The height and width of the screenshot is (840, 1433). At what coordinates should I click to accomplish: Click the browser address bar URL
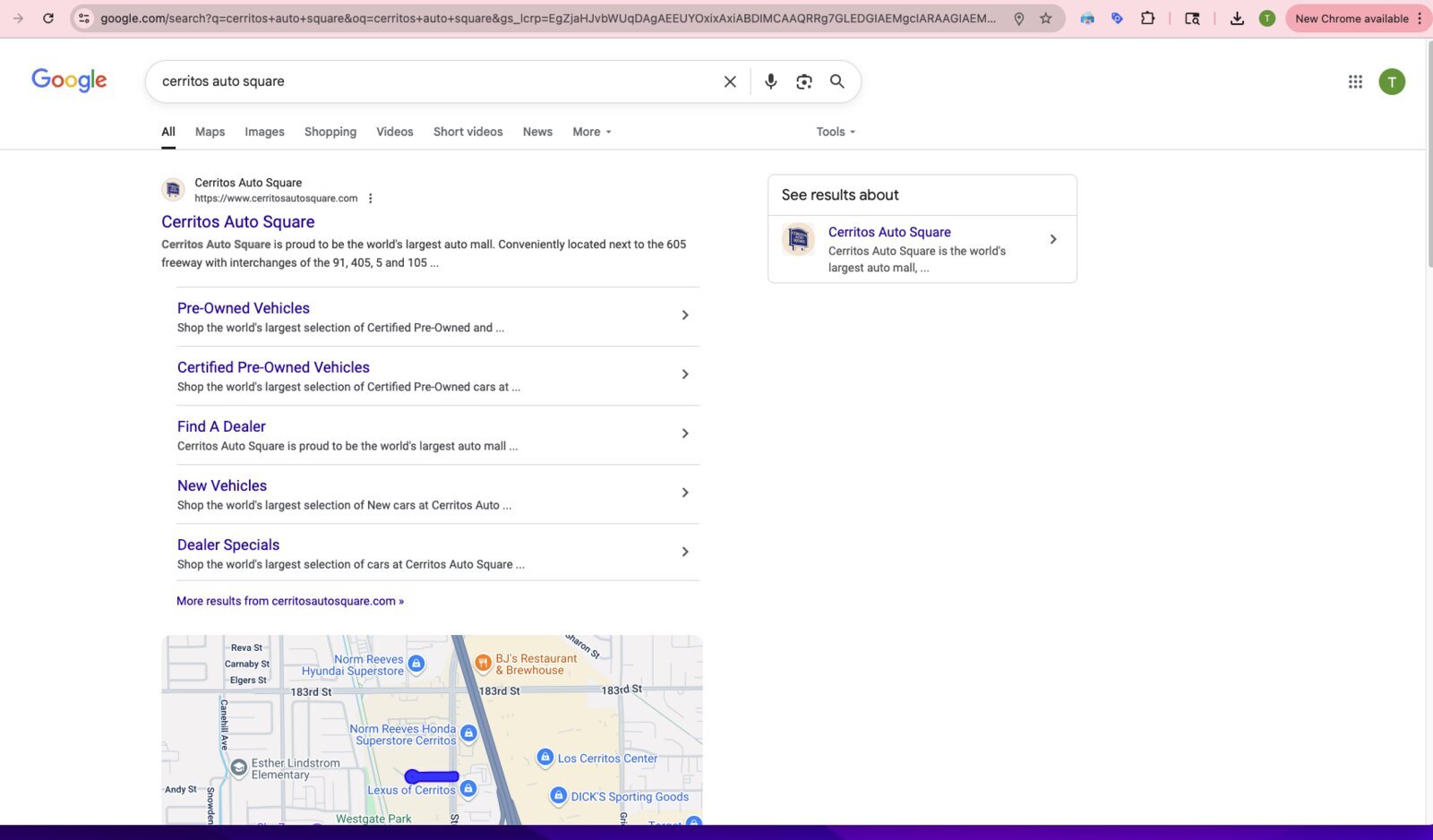(548, 18)
